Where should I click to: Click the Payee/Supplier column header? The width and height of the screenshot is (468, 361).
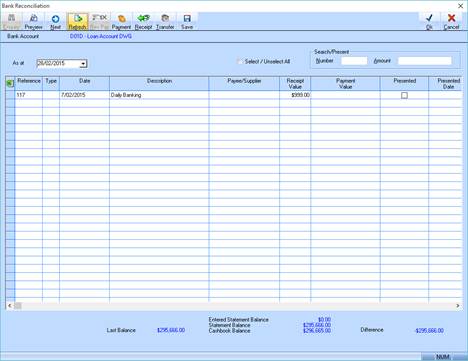click(244, 83)
